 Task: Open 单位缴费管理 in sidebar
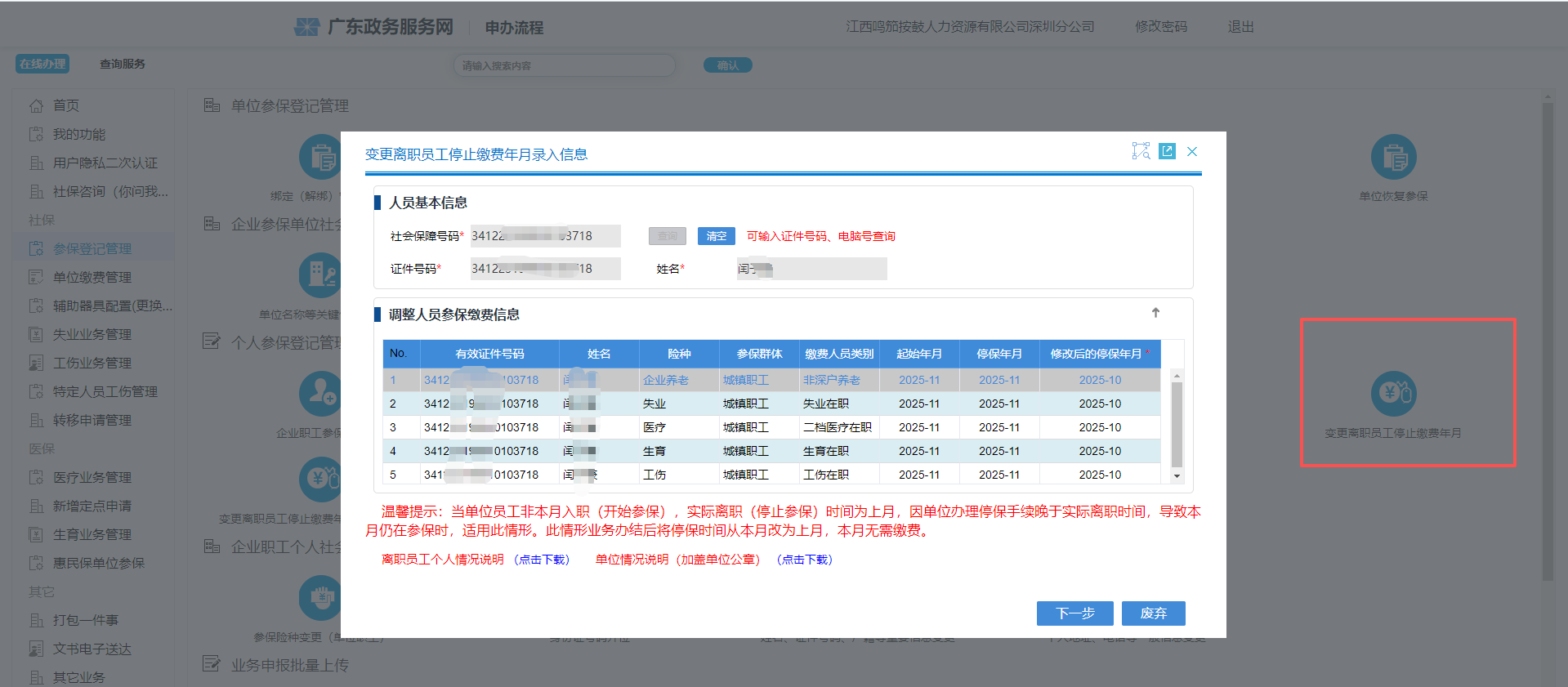[x=92, y=277]
